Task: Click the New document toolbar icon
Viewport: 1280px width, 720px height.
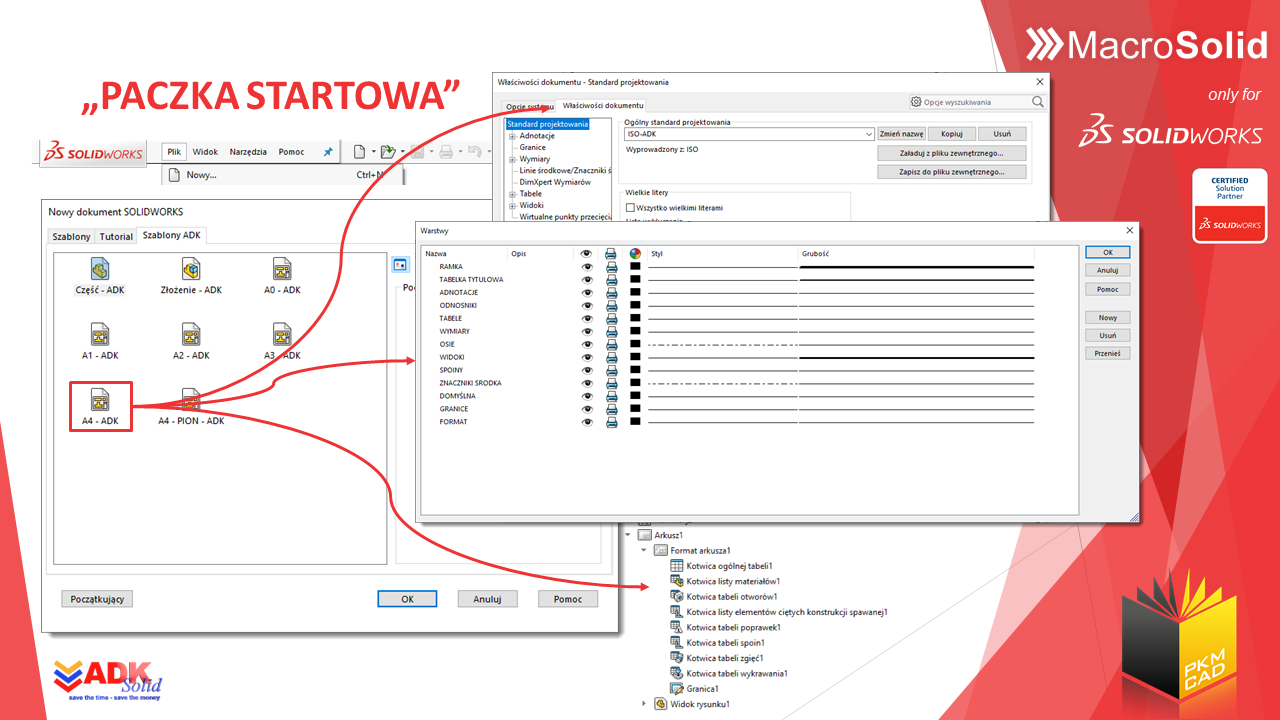Action: 360,152
